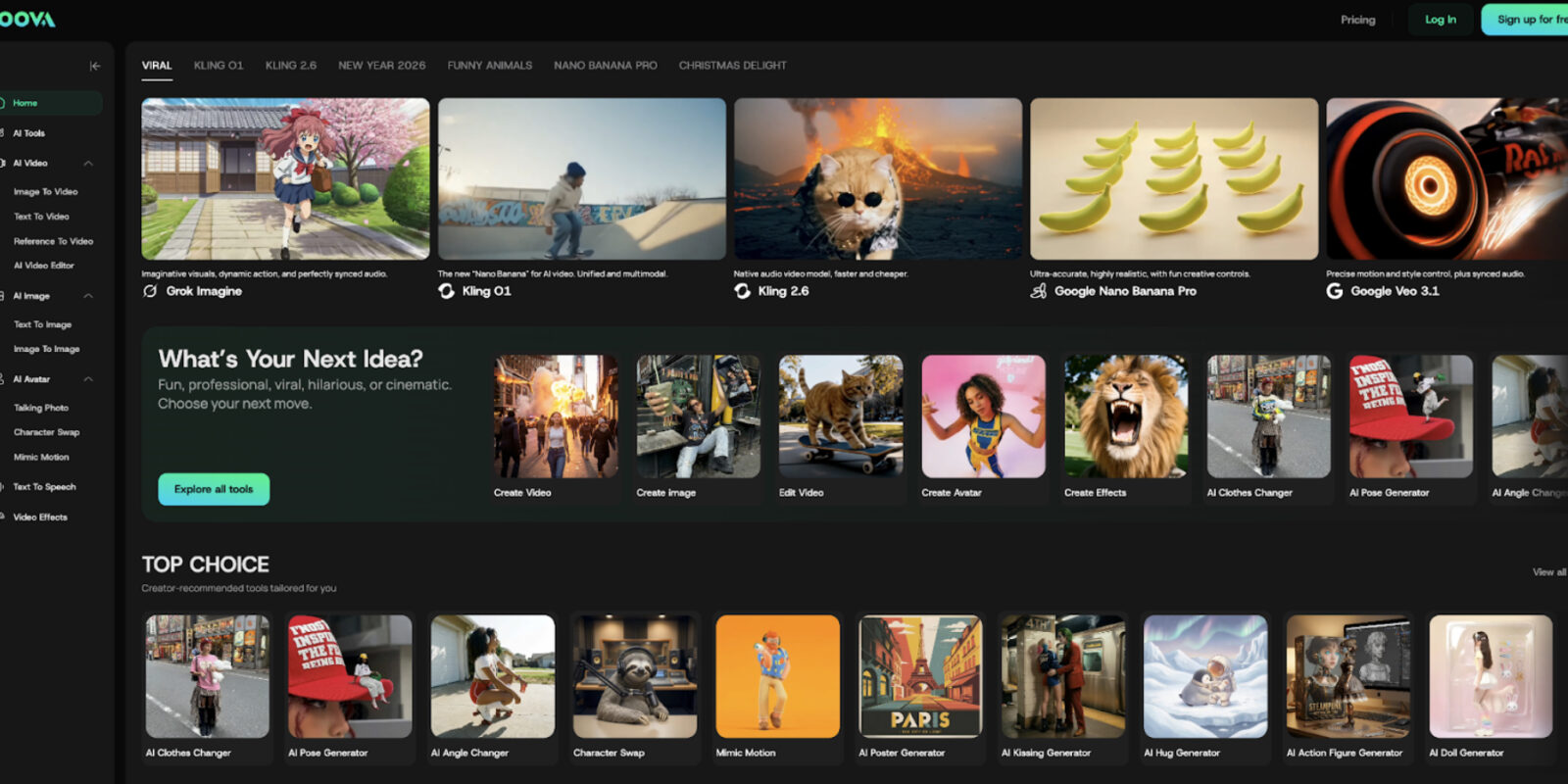Click the Doova logo

pyautogui.click(x=27, y=20)
